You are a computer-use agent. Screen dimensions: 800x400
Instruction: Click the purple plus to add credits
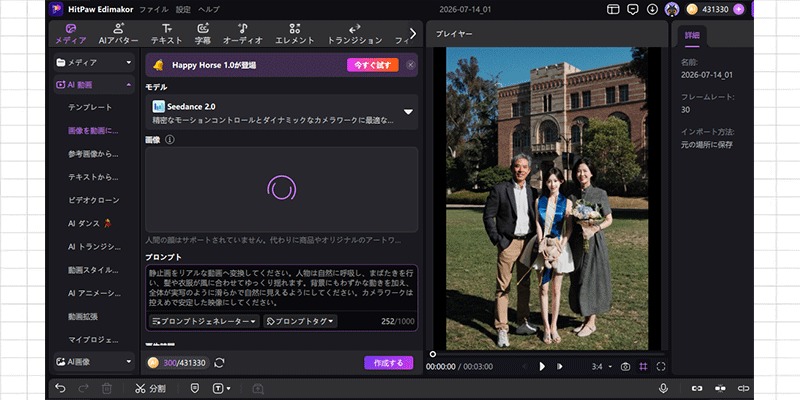pyautogui.click(x=738, y=9)
